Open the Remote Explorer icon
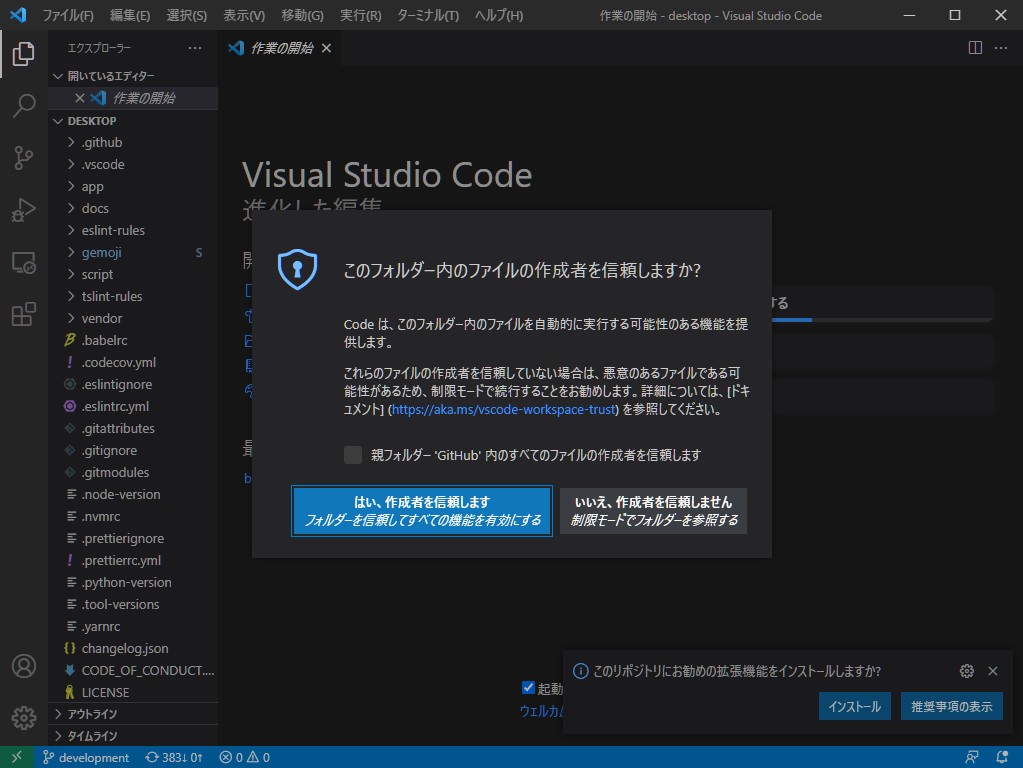The image size is (1023, 768). point(22,262)
